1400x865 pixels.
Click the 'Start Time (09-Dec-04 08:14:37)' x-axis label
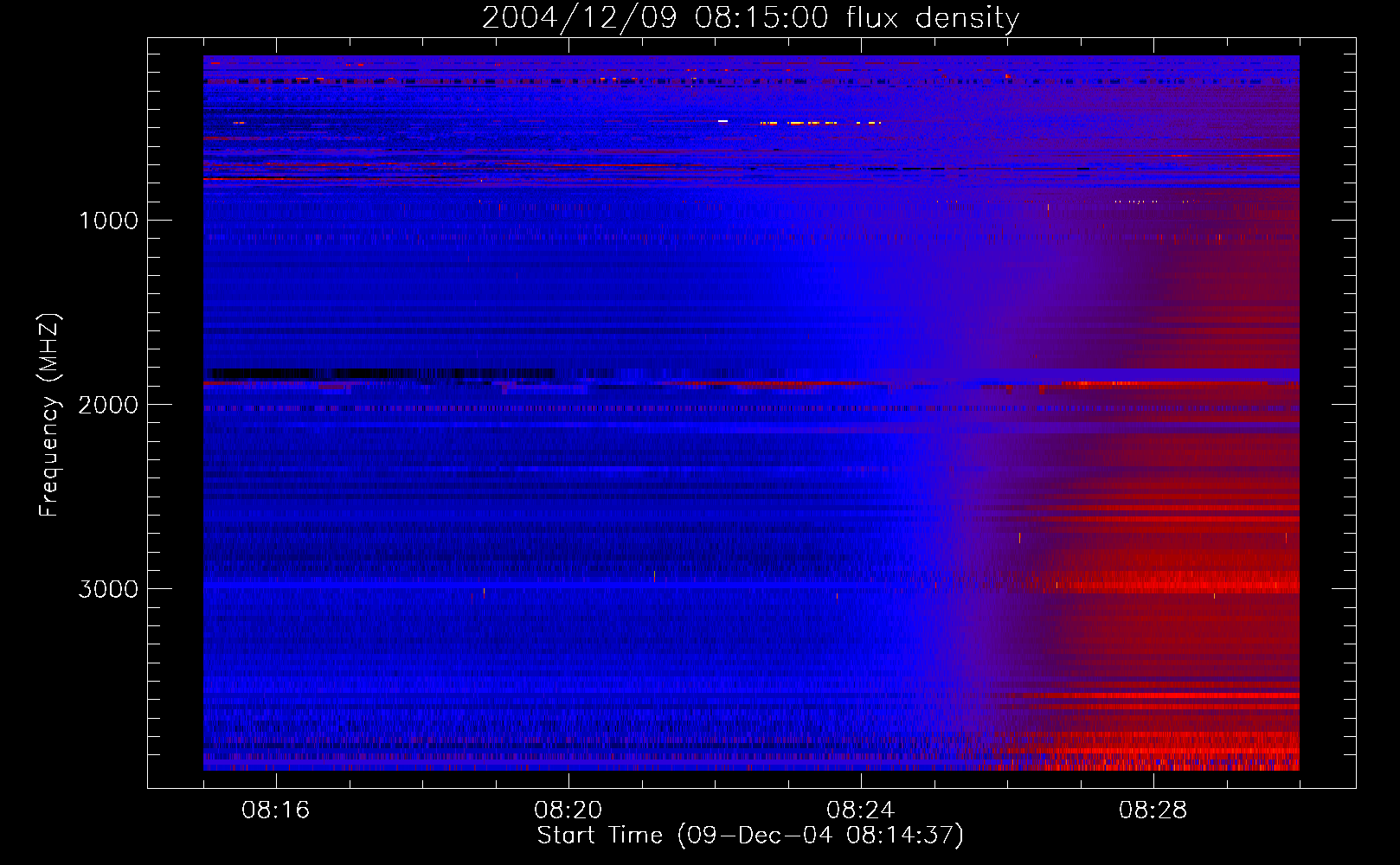[750, 835]
